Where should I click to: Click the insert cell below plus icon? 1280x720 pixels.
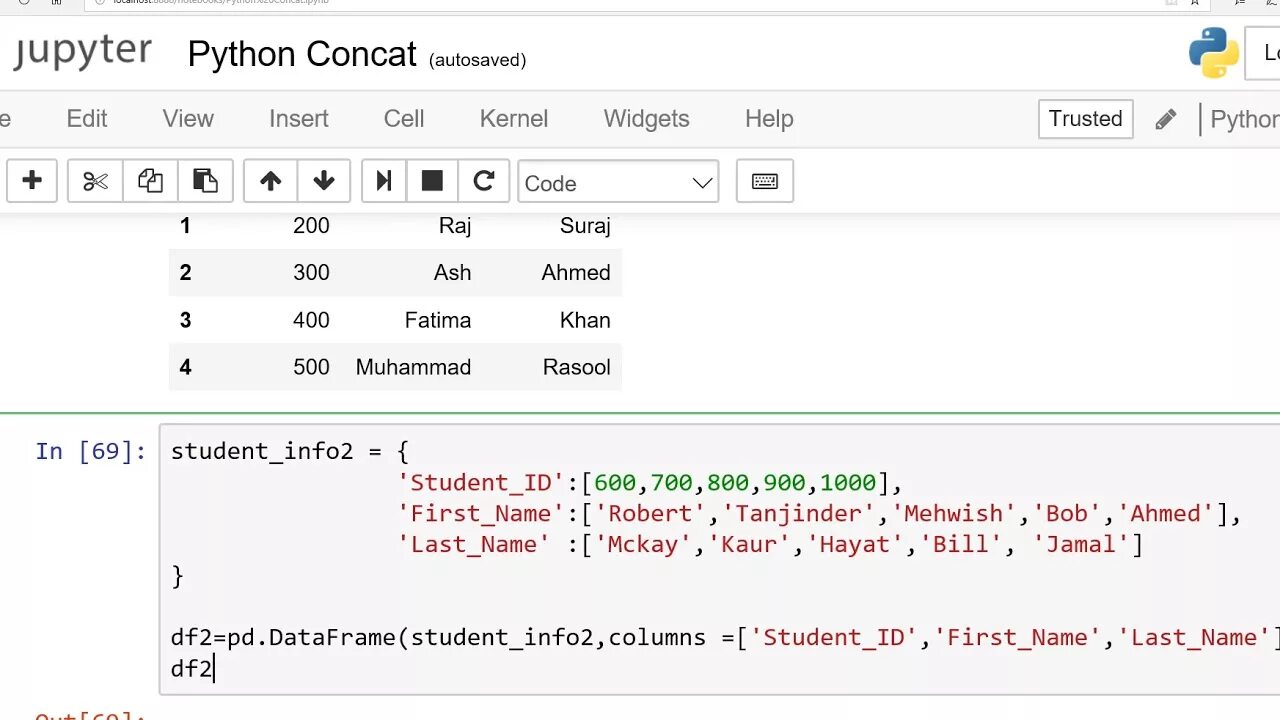(32, 181)
